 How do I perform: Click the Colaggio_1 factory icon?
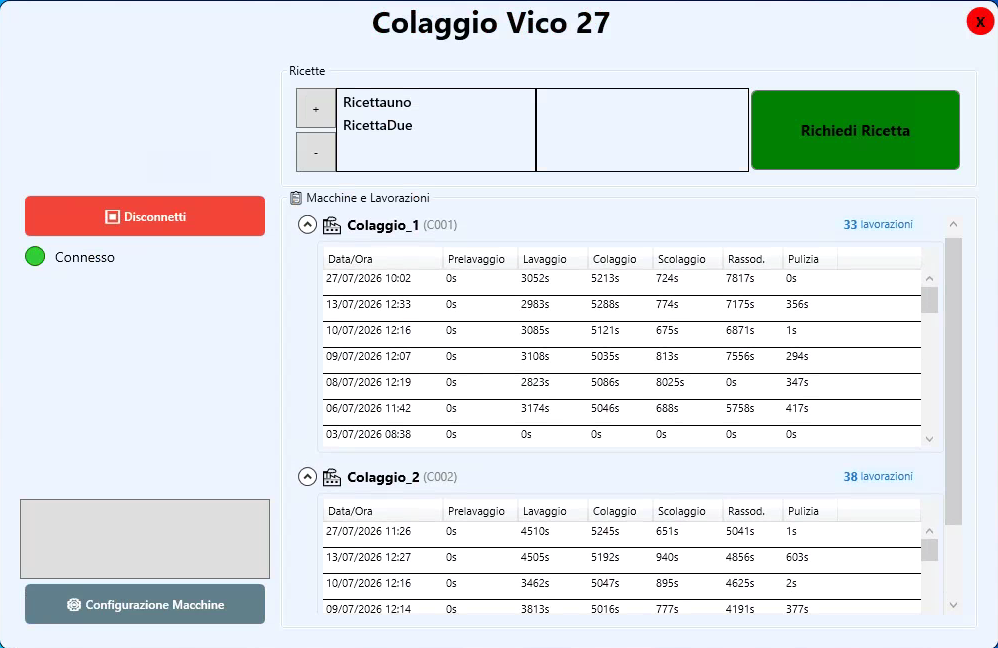[332, 225]
